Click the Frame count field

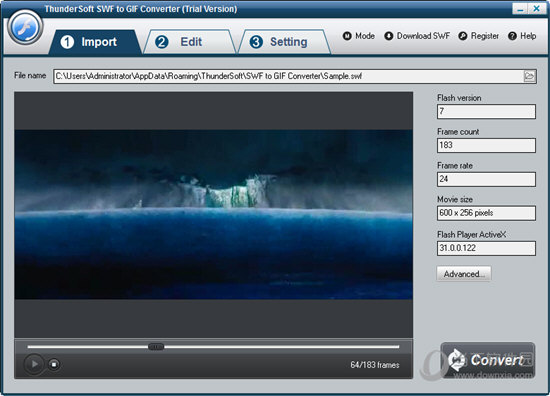point(486,145)
